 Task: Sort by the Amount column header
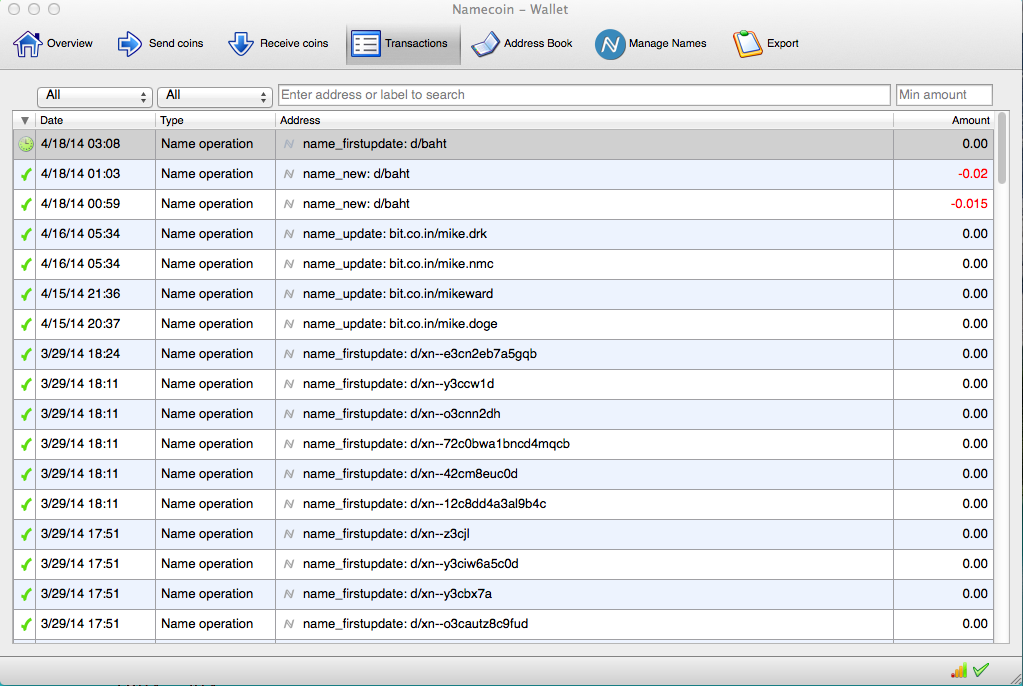pyautogui.click(x=943, y=121)
